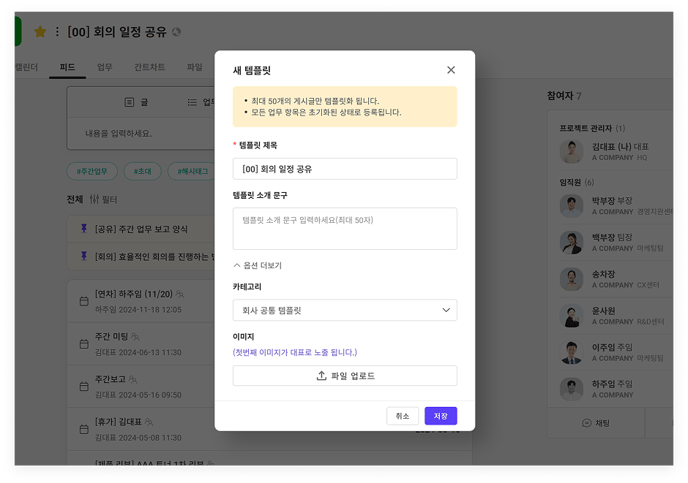Click pin icon on [공유] 주간 업무 보고 양식
Image resolution: width=688 pixels, height=483 pixels.
(84, 229)
